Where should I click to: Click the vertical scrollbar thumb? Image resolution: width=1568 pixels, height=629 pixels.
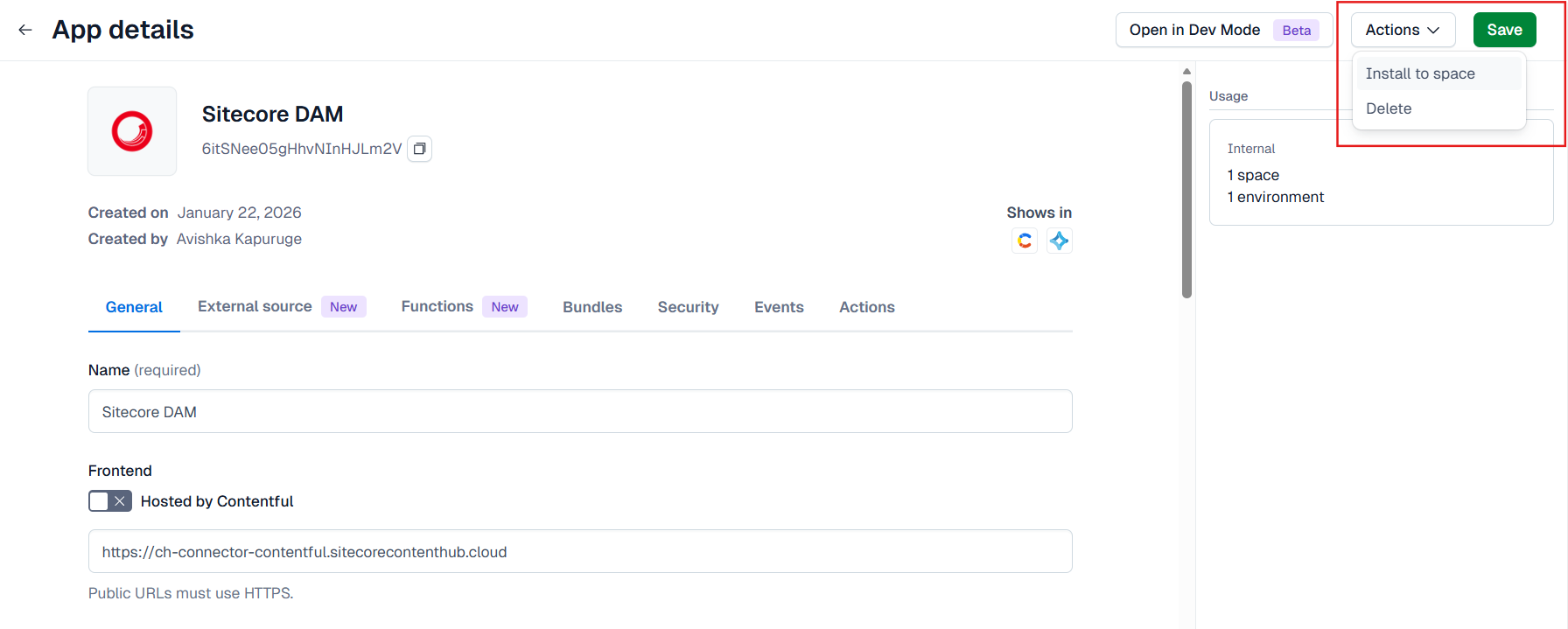[1186, 190]
